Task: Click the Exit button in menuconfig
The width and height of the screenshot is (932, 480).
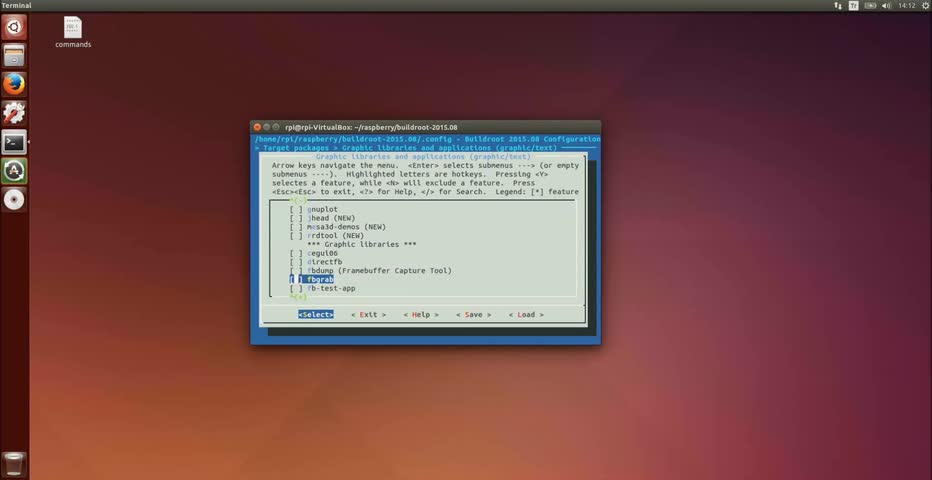Action: [x=369, y=315]
